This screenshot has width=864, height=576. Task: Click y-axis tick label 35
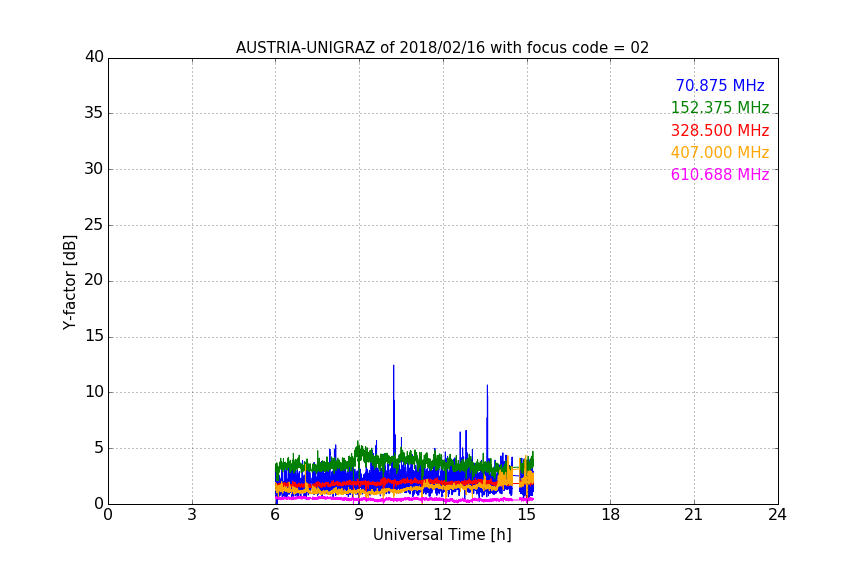coord(94,113)
